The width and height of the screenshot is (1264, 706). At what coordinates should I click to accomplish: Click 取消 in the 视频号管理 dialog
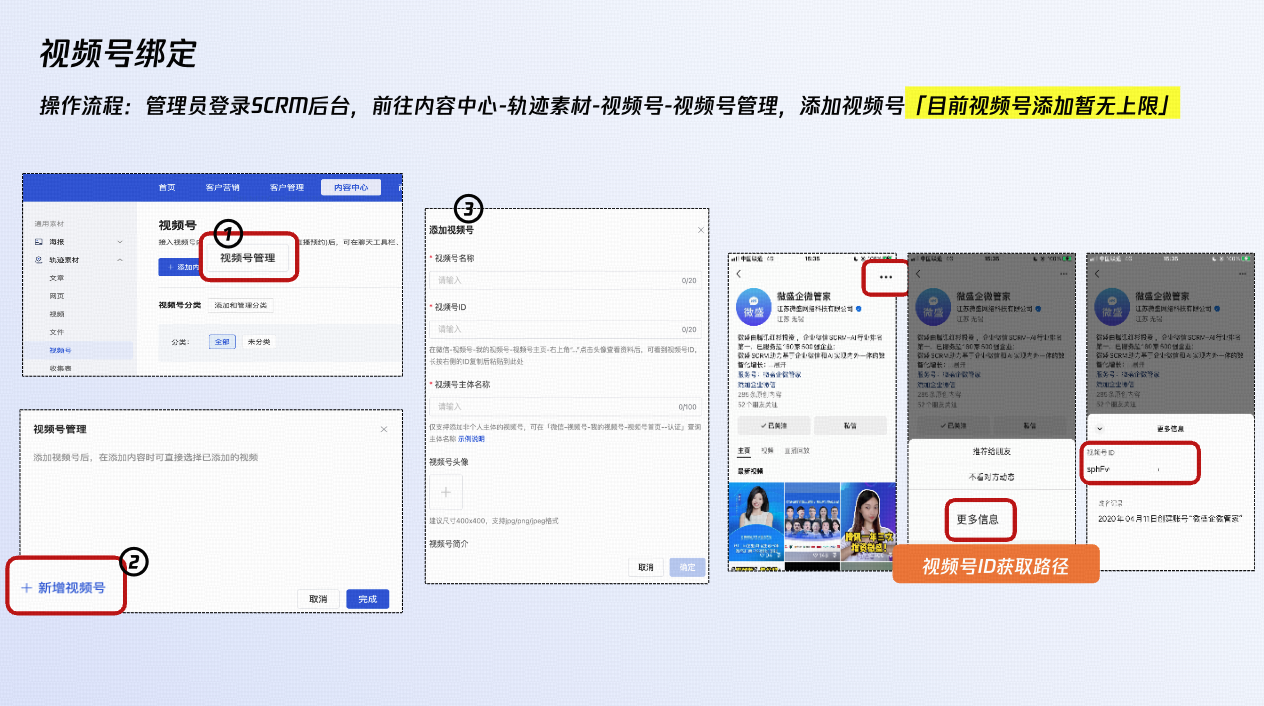tap(318, 599)
